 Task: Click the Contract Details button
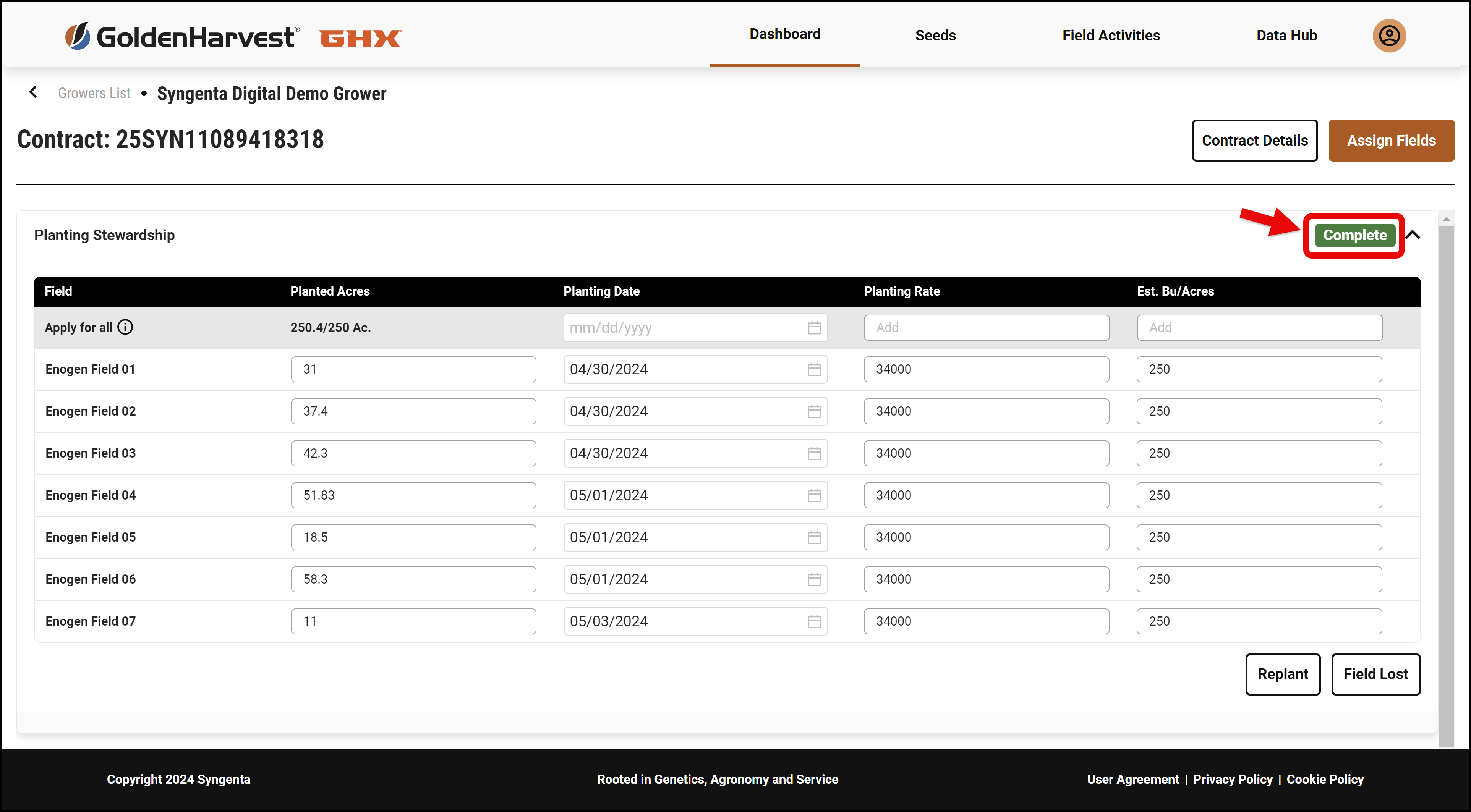tap(1255, 141)
